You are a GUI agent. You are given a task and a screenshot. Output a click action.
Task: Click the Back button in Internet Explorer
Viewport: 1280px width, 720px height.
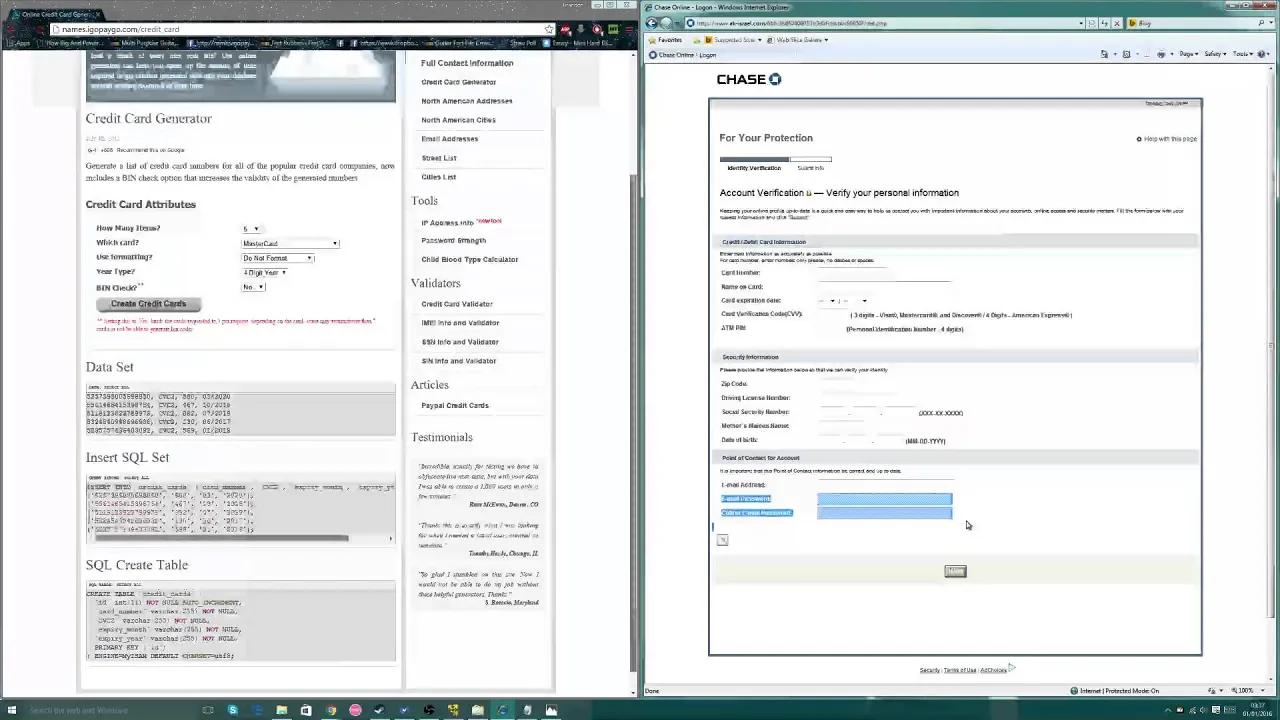[652, 23]
